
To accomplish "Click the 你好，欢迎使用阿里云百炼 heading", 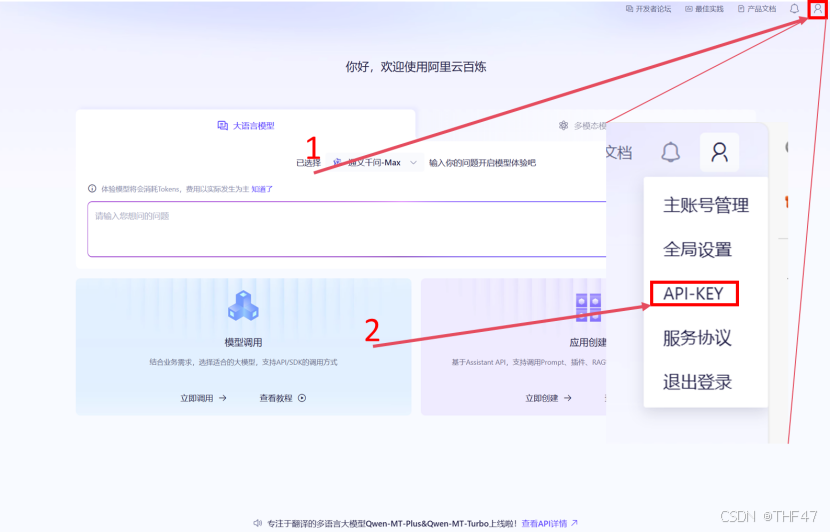I will click(416, 67).
